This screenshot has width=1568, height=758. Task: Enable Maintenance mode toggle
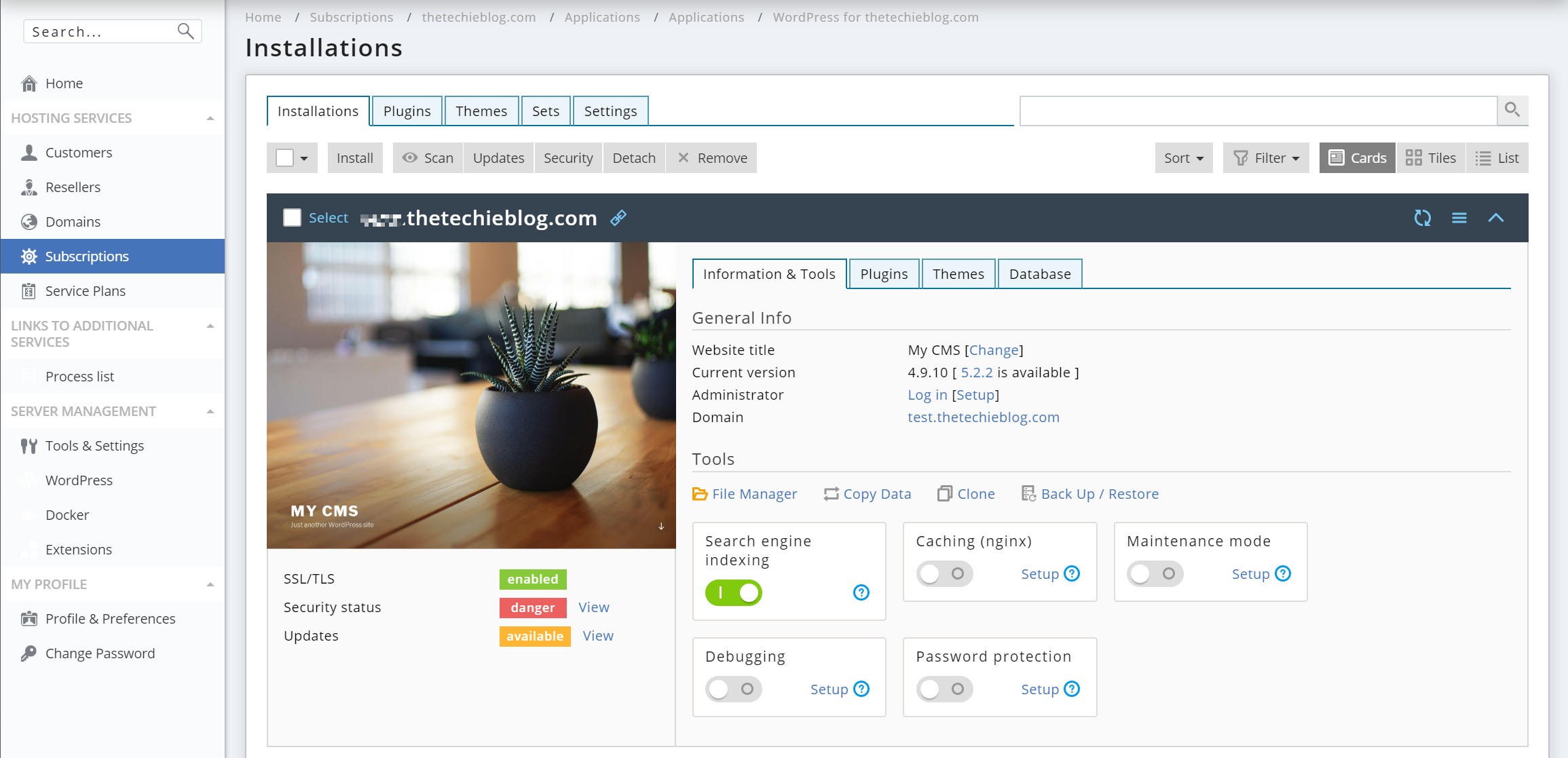(x=1155, y=574)
